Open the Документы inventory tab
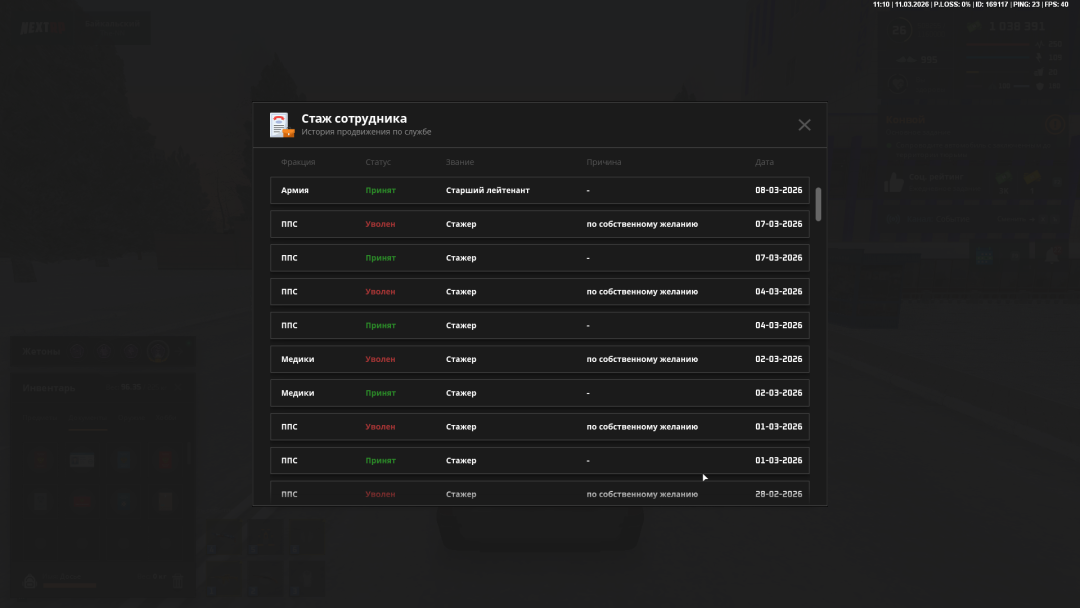 pyautogui.click(x=88, y=417)
